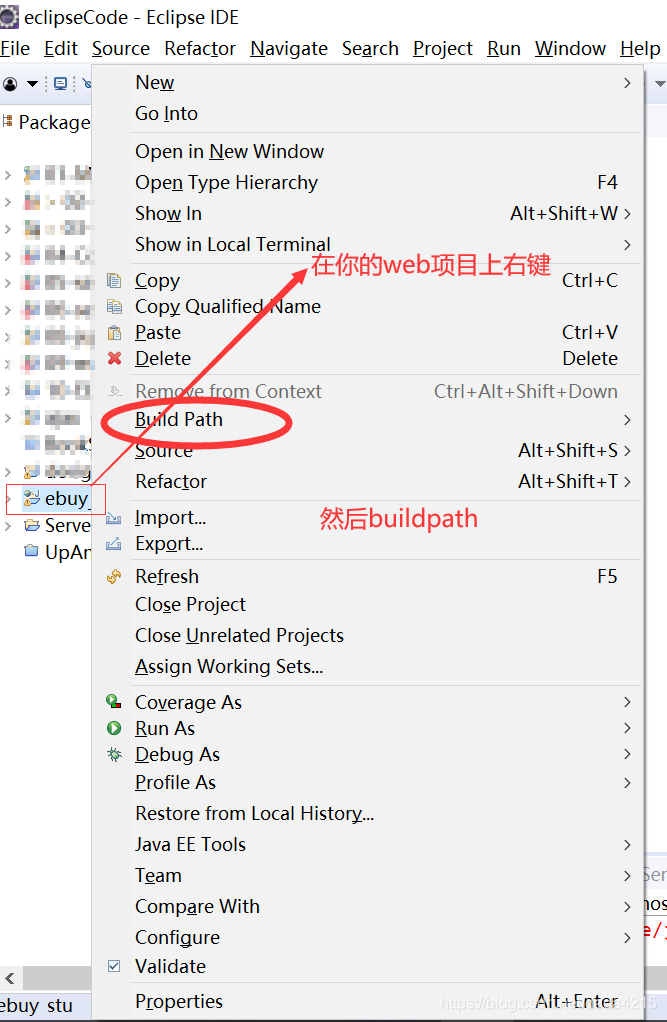Open the Source menu in menu bar
Image resolution: width=667 pixels, height=1022 pixels.
point(121,49)
